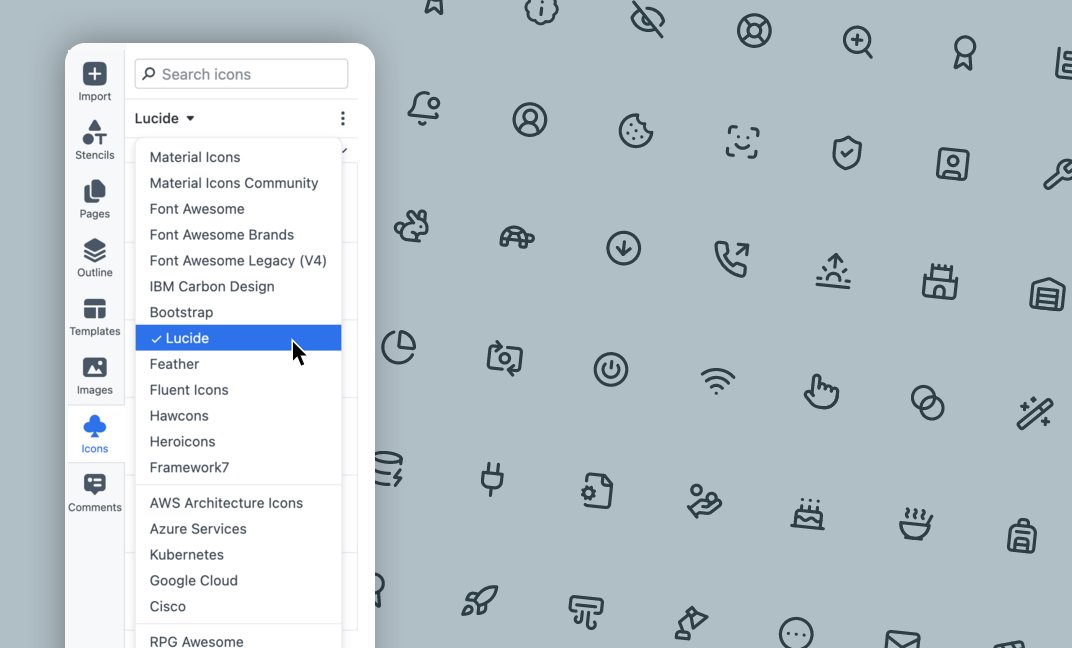Click the wifi signal icon
The image size is (1072, 648).
click(717, 381)
